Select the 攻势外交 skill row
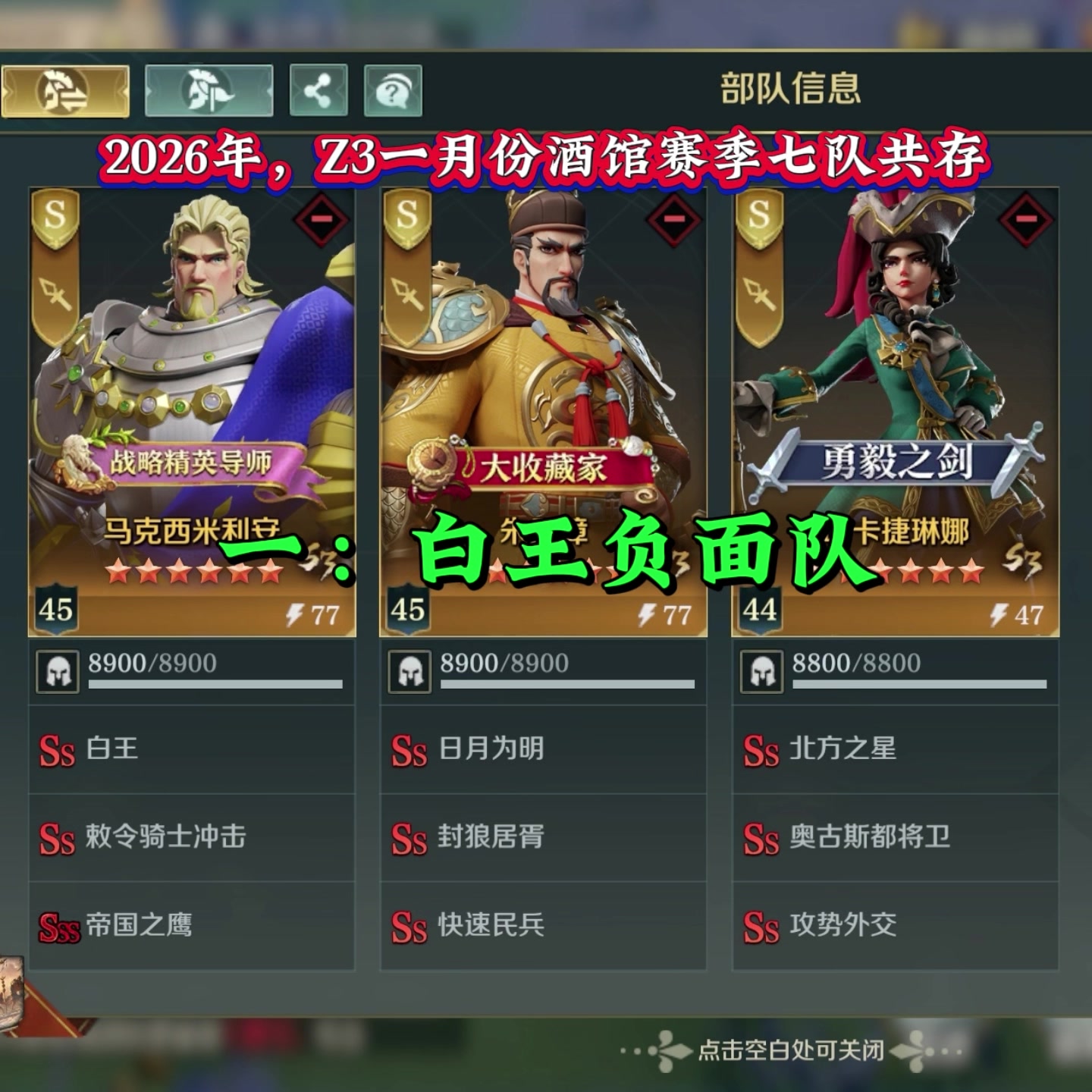Image resolution: width=1092 pixels, height=1092 pixels. 895,926
